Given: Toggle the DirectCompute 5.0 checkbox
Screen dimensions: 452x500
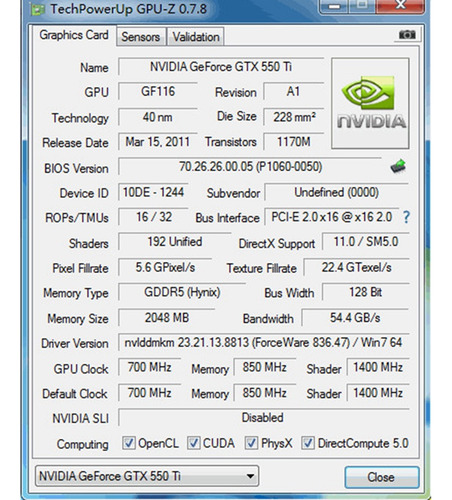Looking at the screenshot, I should point(308,443).
